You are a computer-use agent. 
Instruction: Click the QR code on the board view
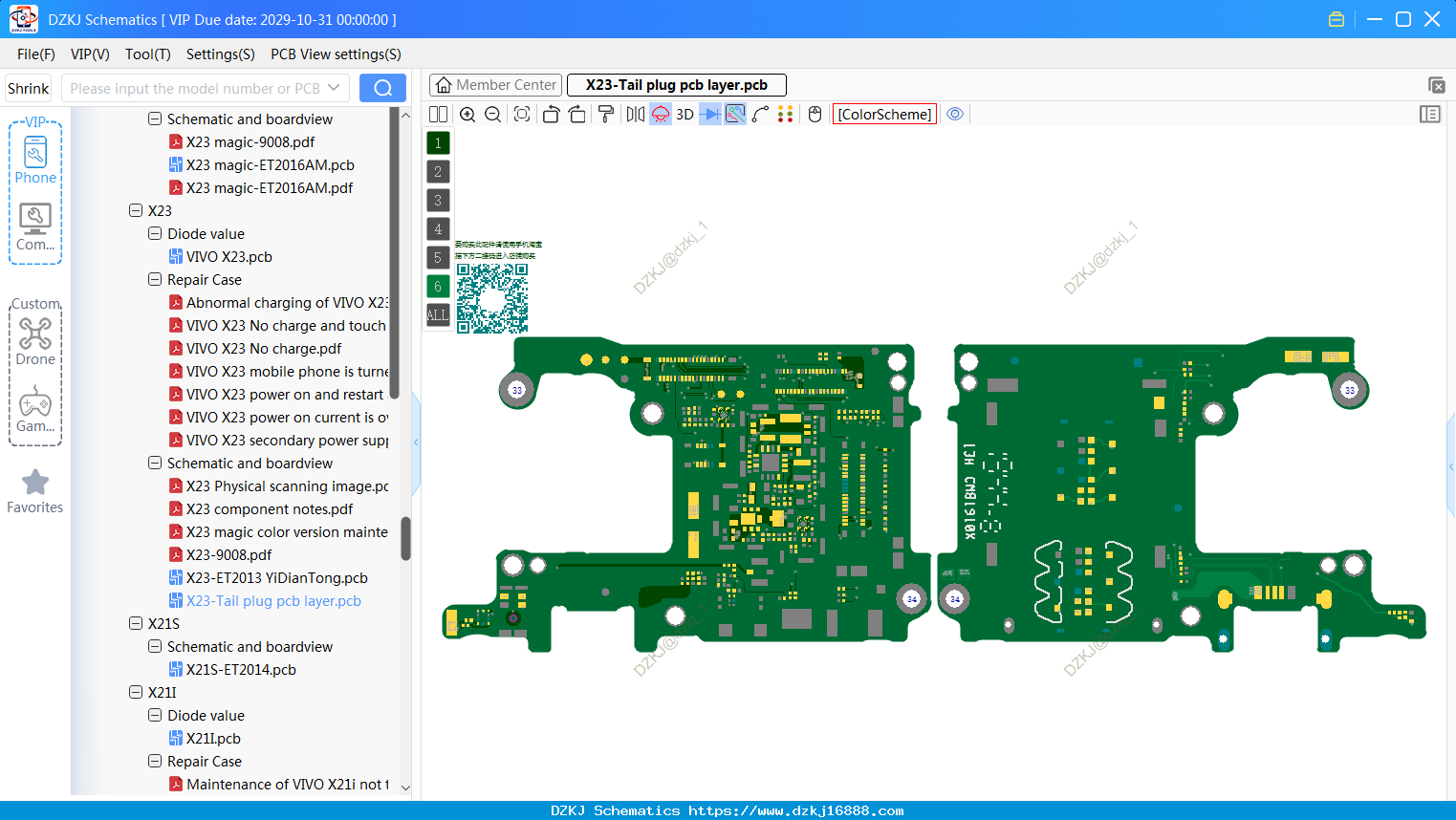(492, 298)
